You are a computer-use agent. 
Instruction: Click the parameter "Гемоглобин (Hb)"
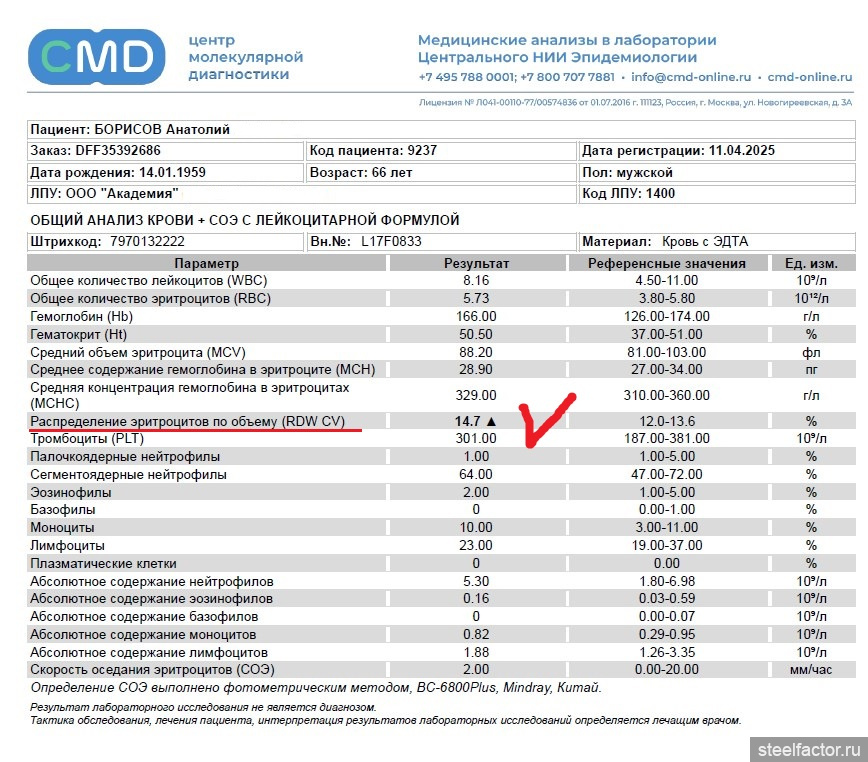[x=81, y=317]
